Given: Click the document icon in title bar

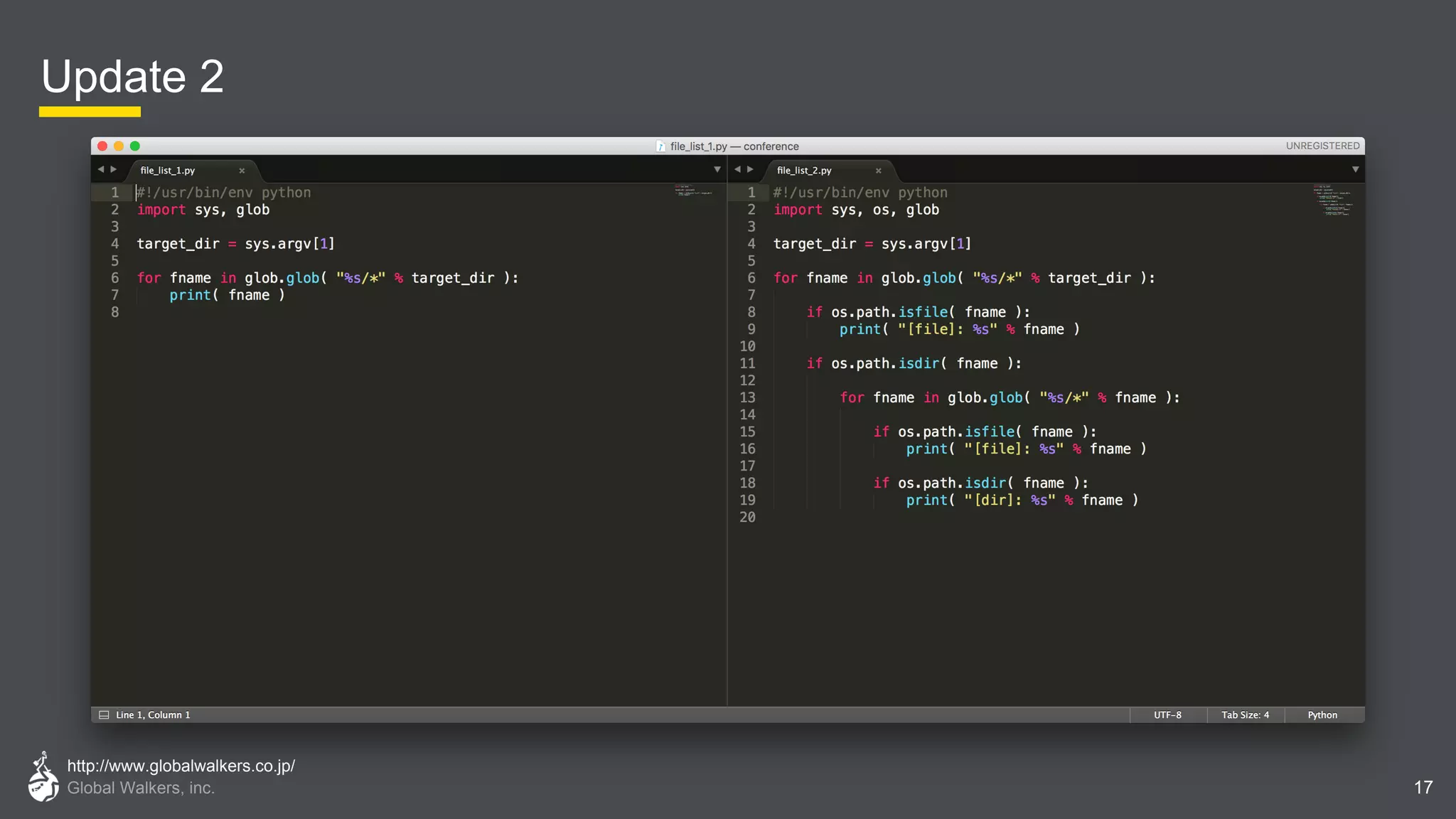Looking at the screenshot, I should [x=660, y=146].
